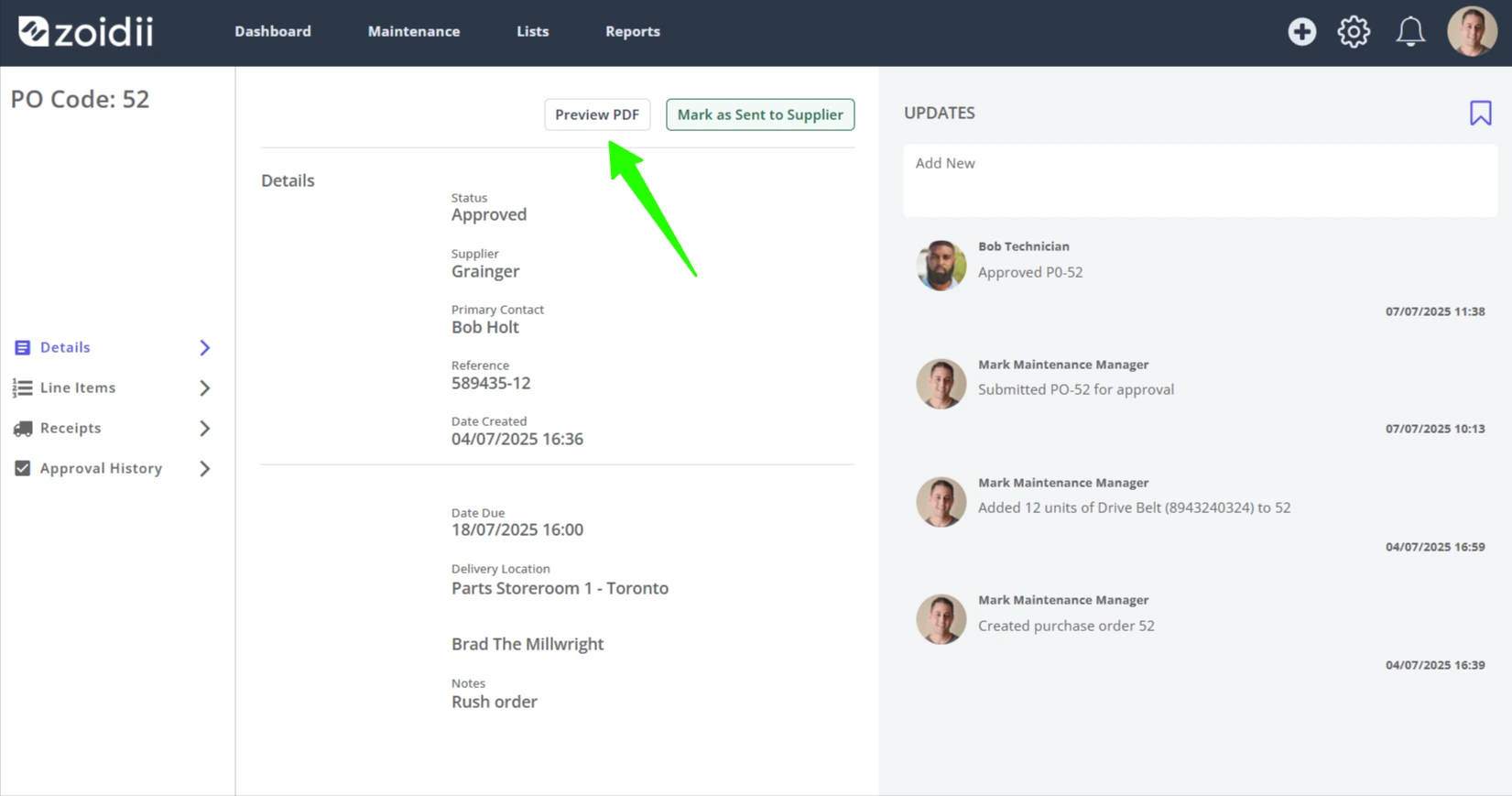Click the timestamp 04/07/2025 16:39
The height and width of the screenshot is (796, 1512).
(x=1435, y=665)
